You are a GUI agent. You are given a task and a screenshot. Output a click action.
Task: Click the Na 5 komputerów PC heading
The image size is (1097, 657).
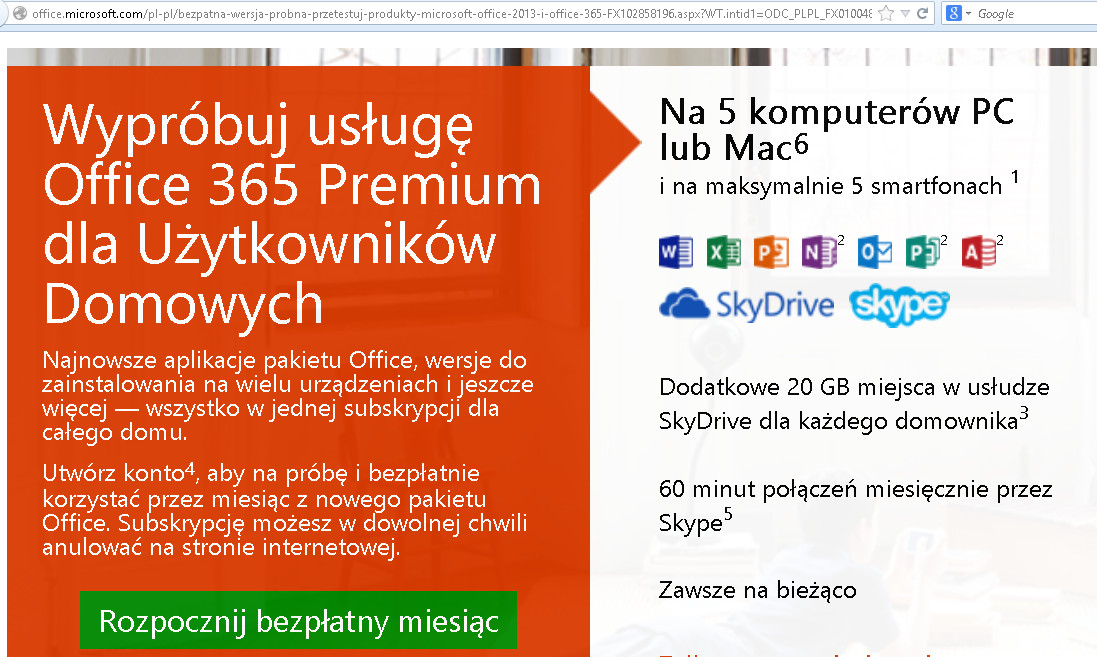(x=837, y=113)
